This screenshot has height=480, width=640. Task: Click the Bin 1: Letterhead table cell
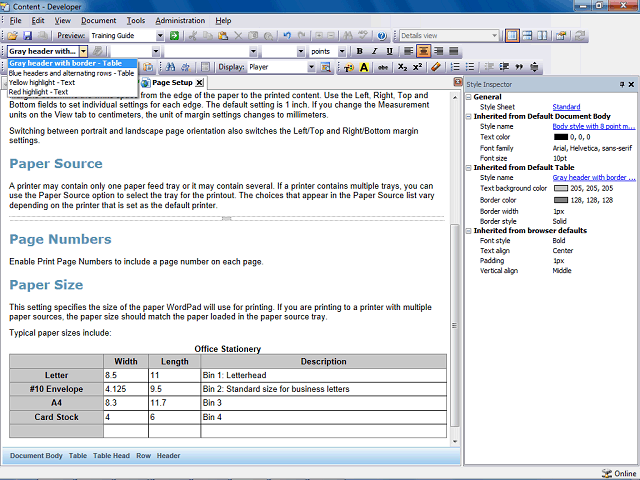tap(323, 376)
